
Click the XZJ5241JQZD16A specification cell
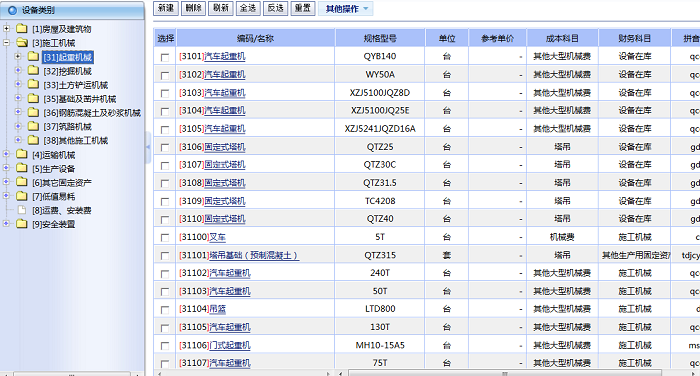[x=380, y=129]
